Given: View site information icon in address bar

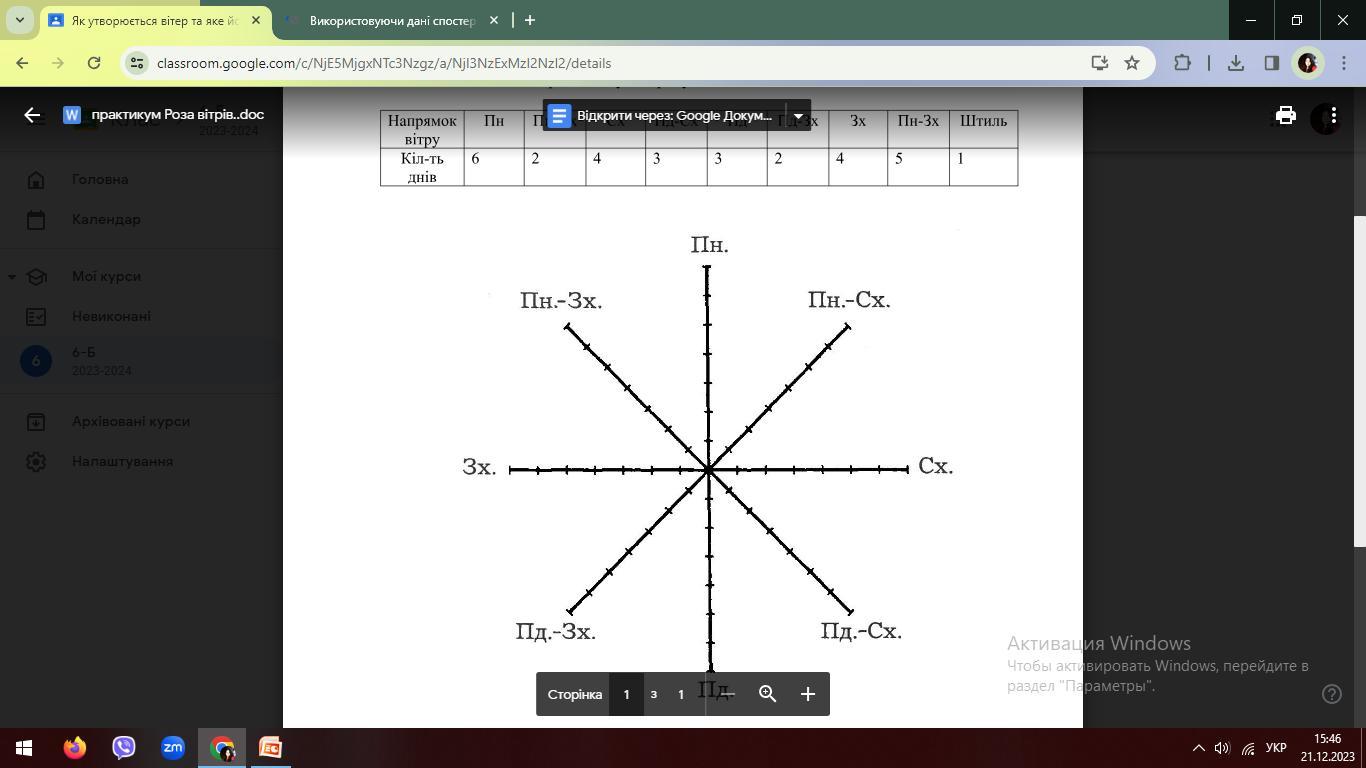Looking at the screenshot, I should 138,63.
